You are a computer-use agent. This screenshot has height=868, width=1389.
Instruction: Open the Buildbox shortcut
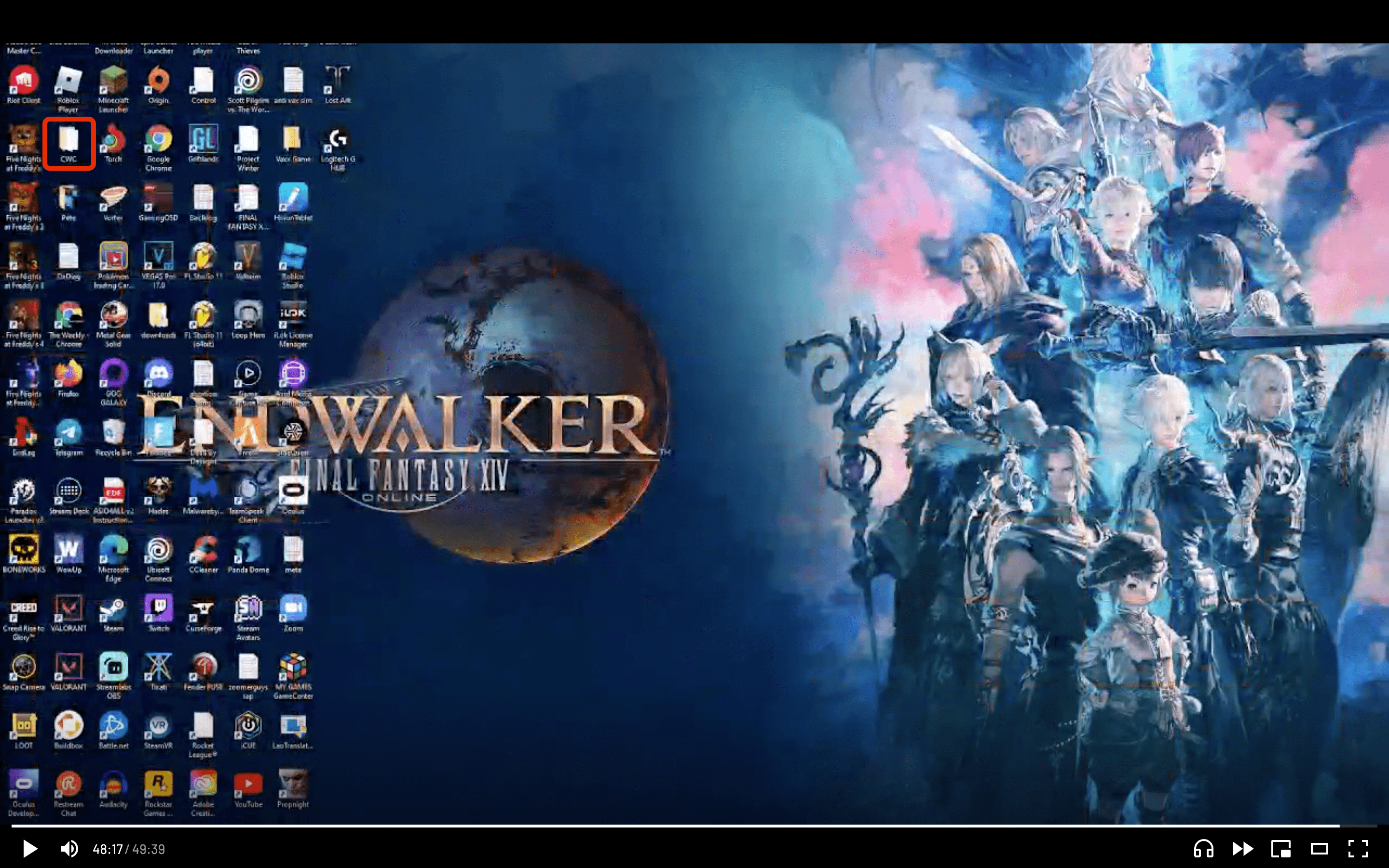[x=68, y=730]
